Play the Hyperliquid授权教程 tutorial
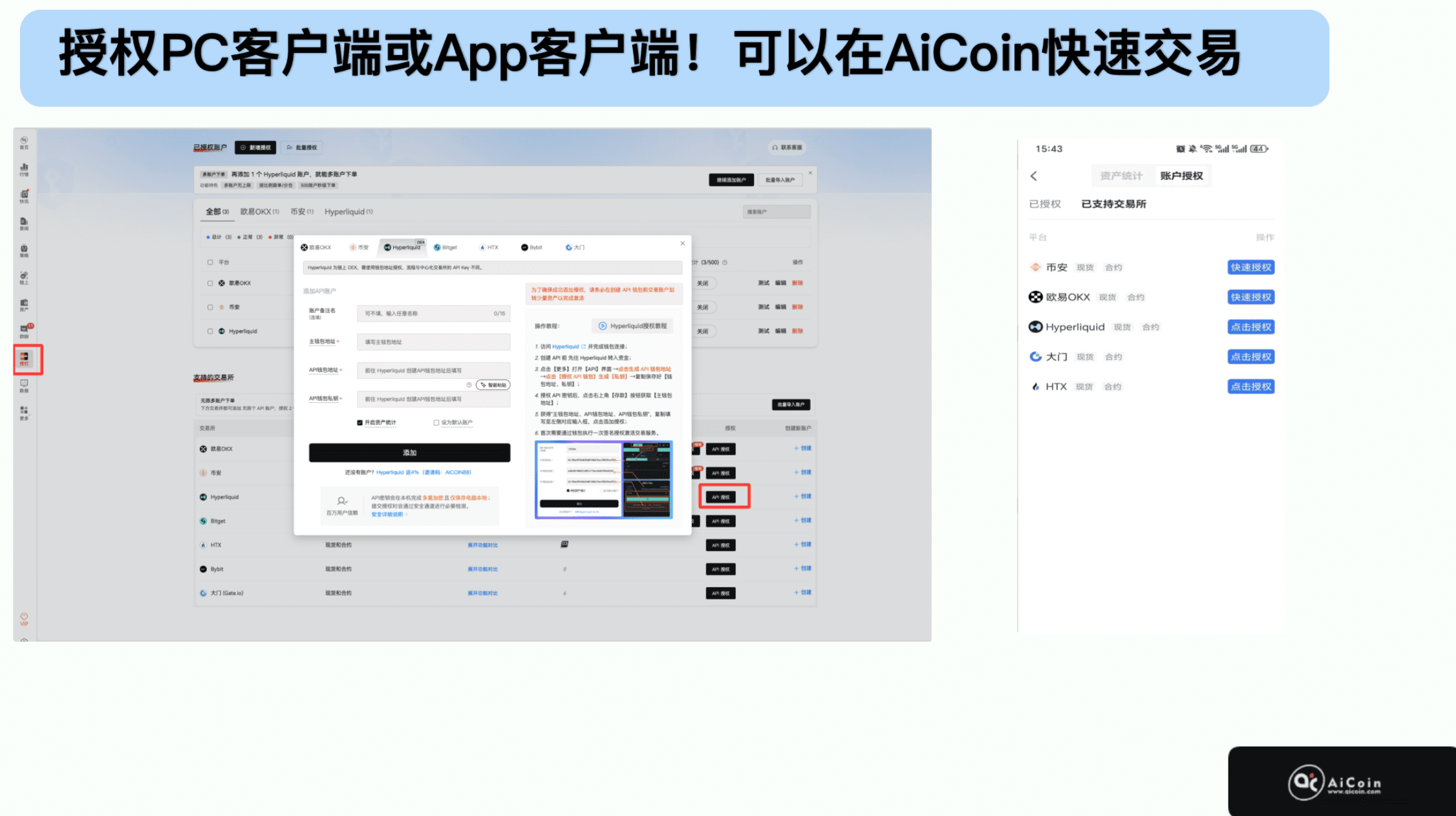 pos(632,326)
